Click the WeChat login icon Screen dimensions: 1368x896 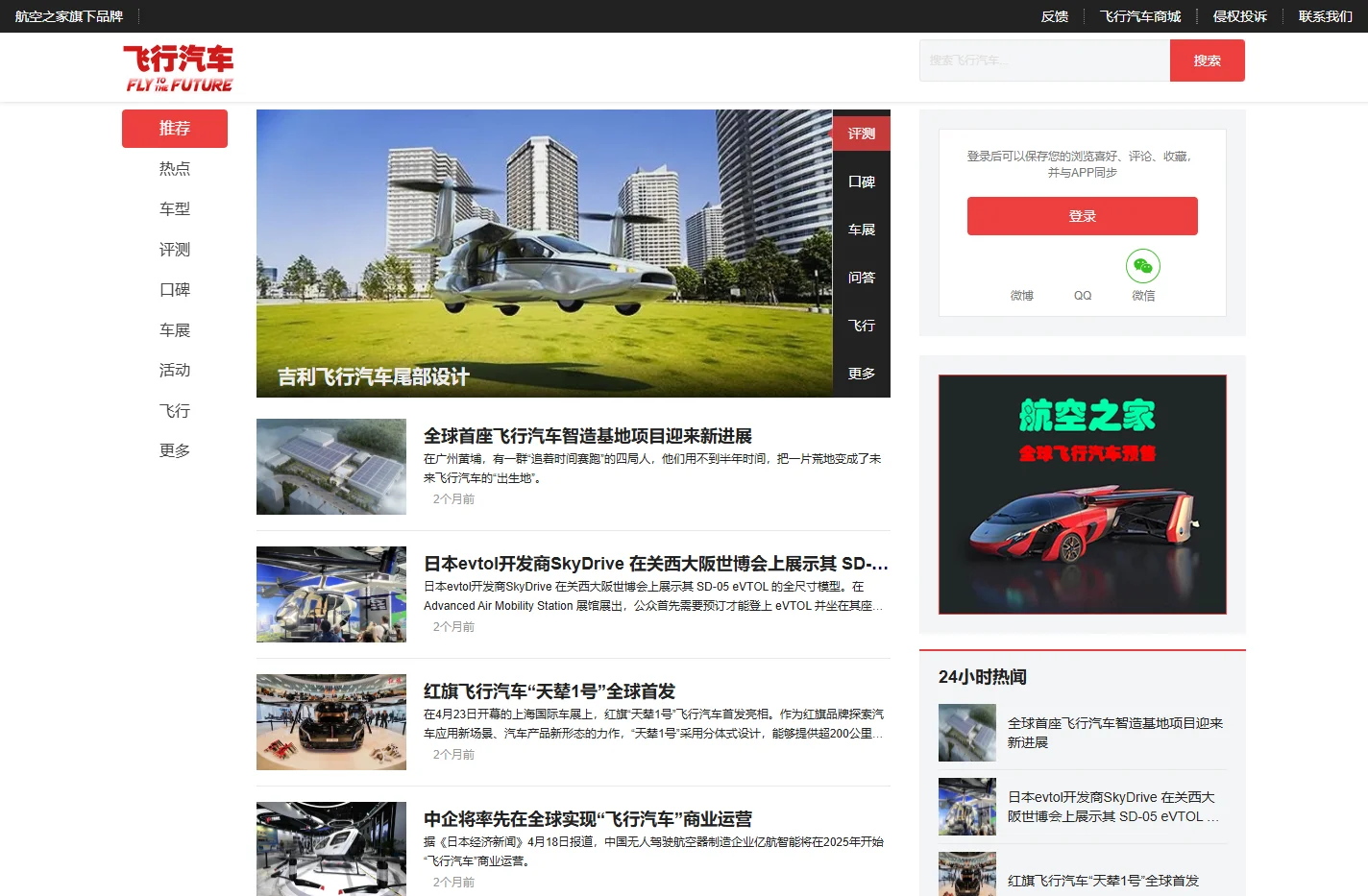tap(1142, 266)
